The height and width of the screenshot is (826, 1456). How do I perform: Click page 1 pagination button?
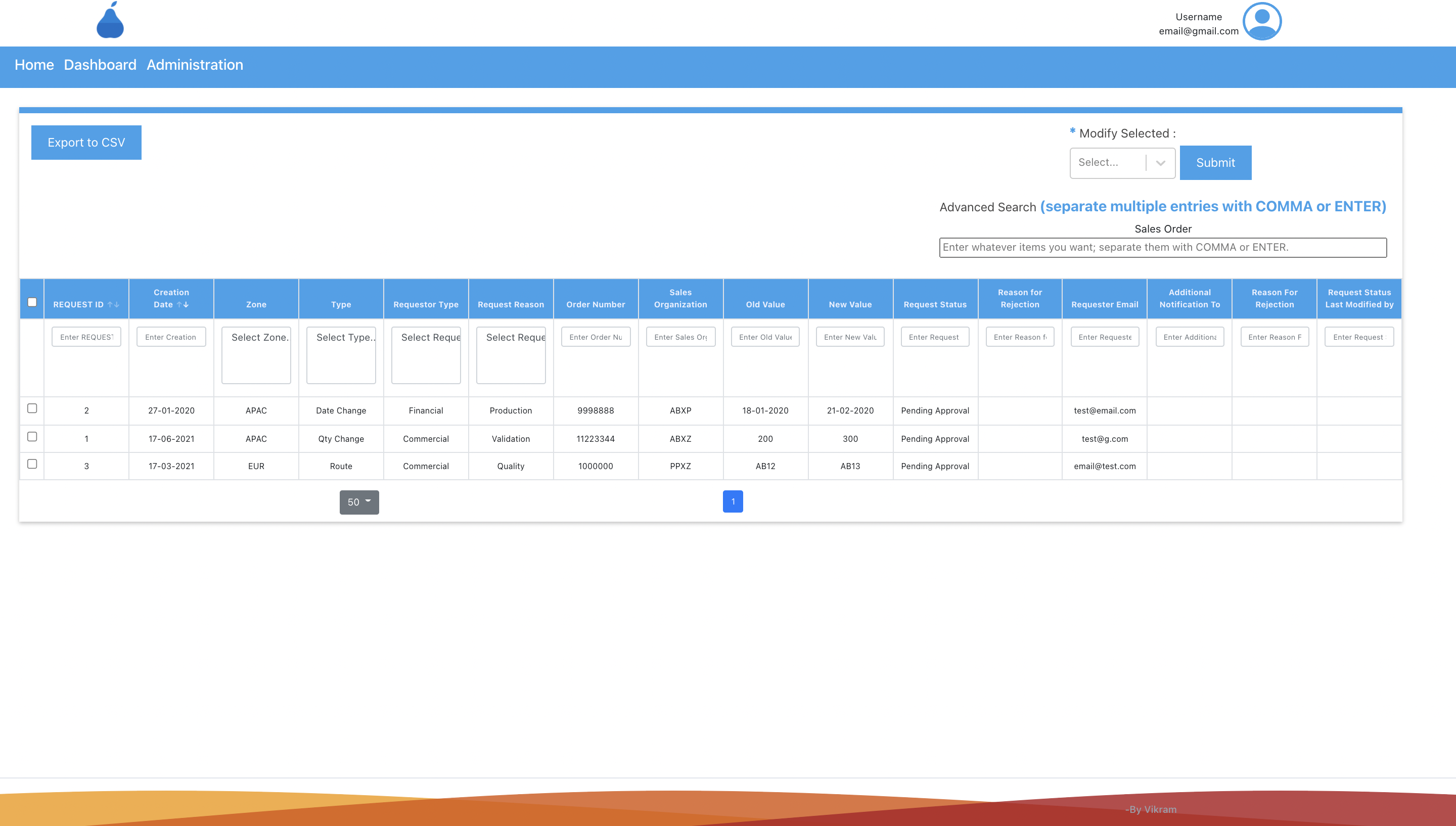pyautogui.click(x=733, y=501)
